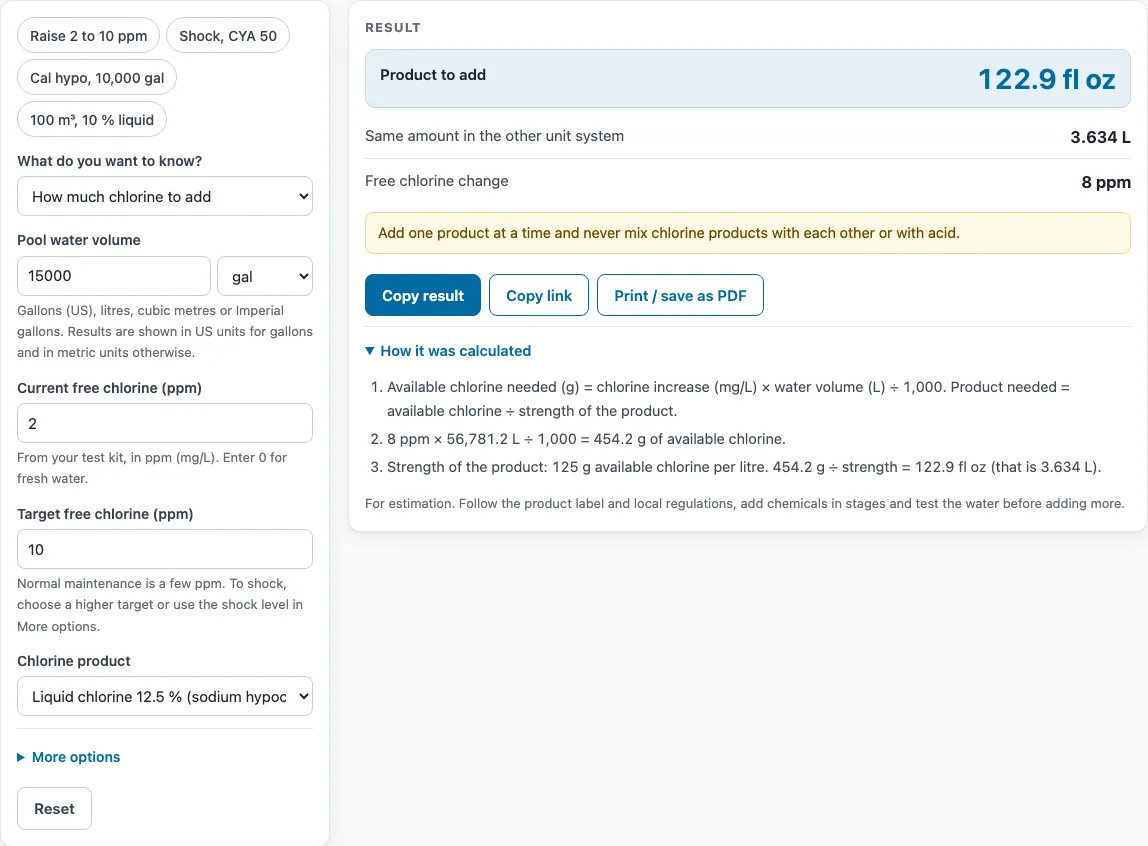Click the 'RESULT' heading

tap(392, 27)
